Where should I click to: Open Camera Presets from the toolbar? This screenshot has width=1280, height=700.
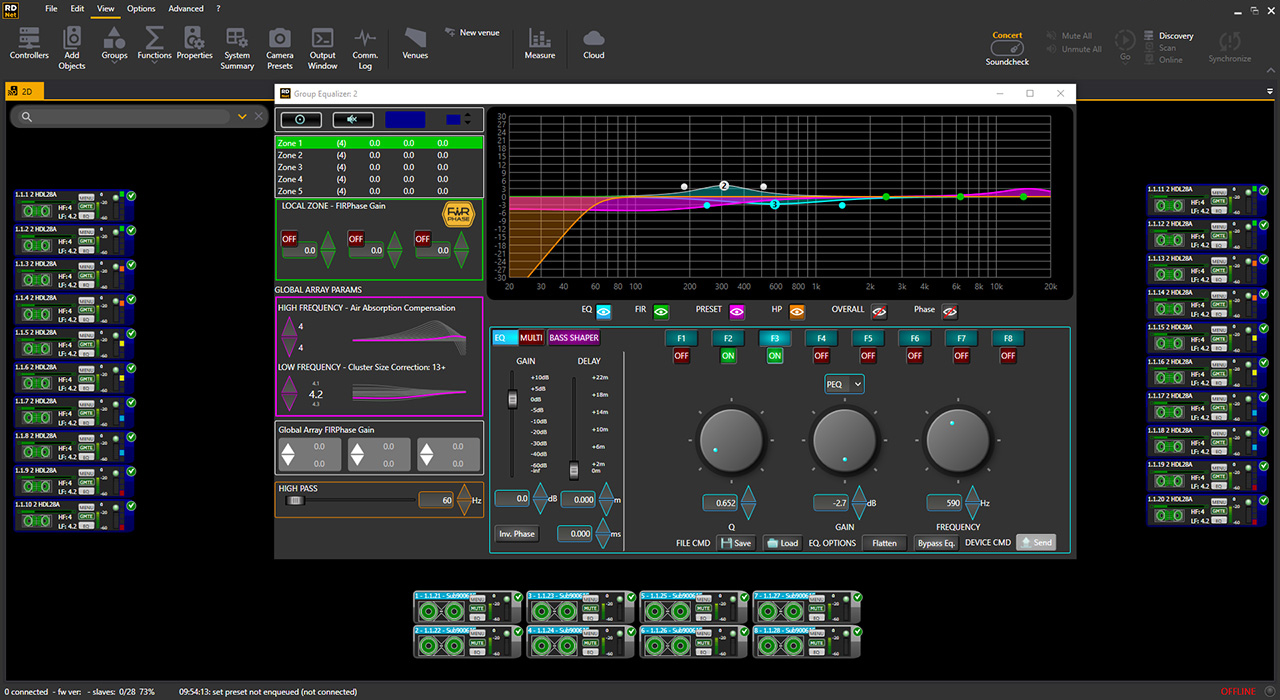click(280, 46)
